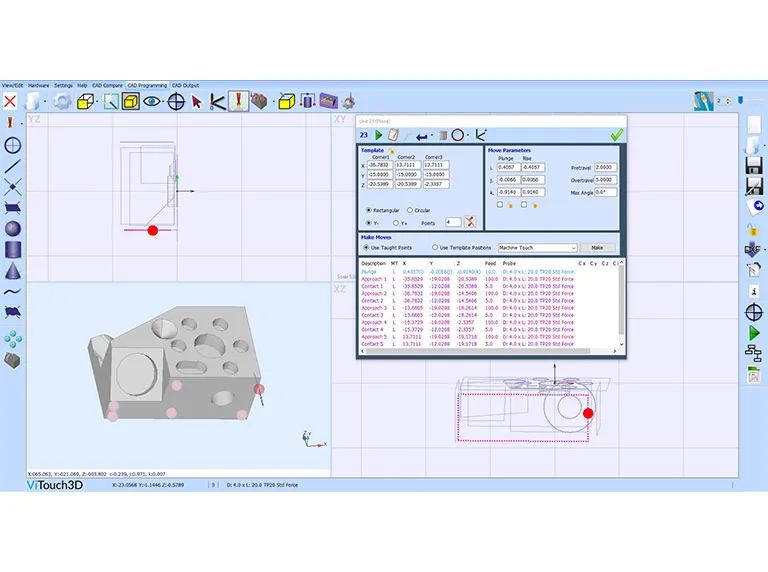The image size is (768, 572).
Task: Select the red arrow pointer tool
Action: 196,101
